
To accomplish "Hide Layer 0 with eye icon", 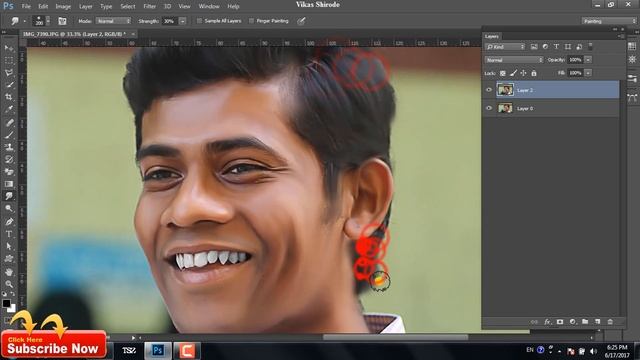I will pos(489,108).
